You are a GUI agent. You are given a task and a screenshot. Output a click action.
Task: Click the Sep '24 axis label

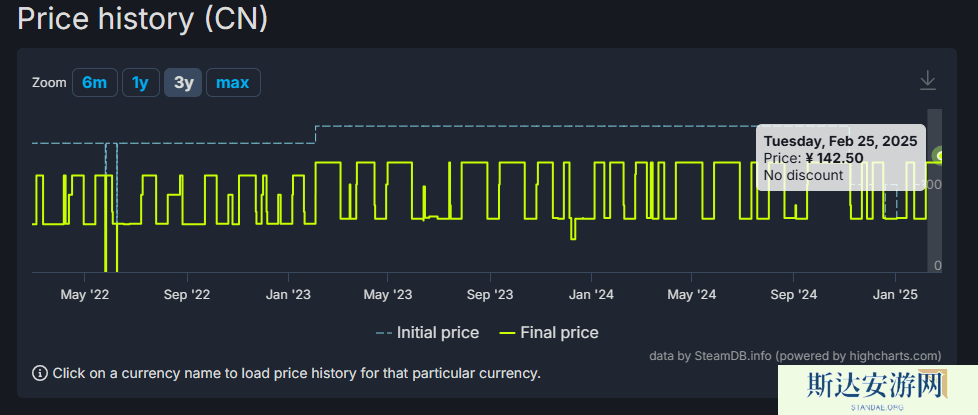[794, 294]
